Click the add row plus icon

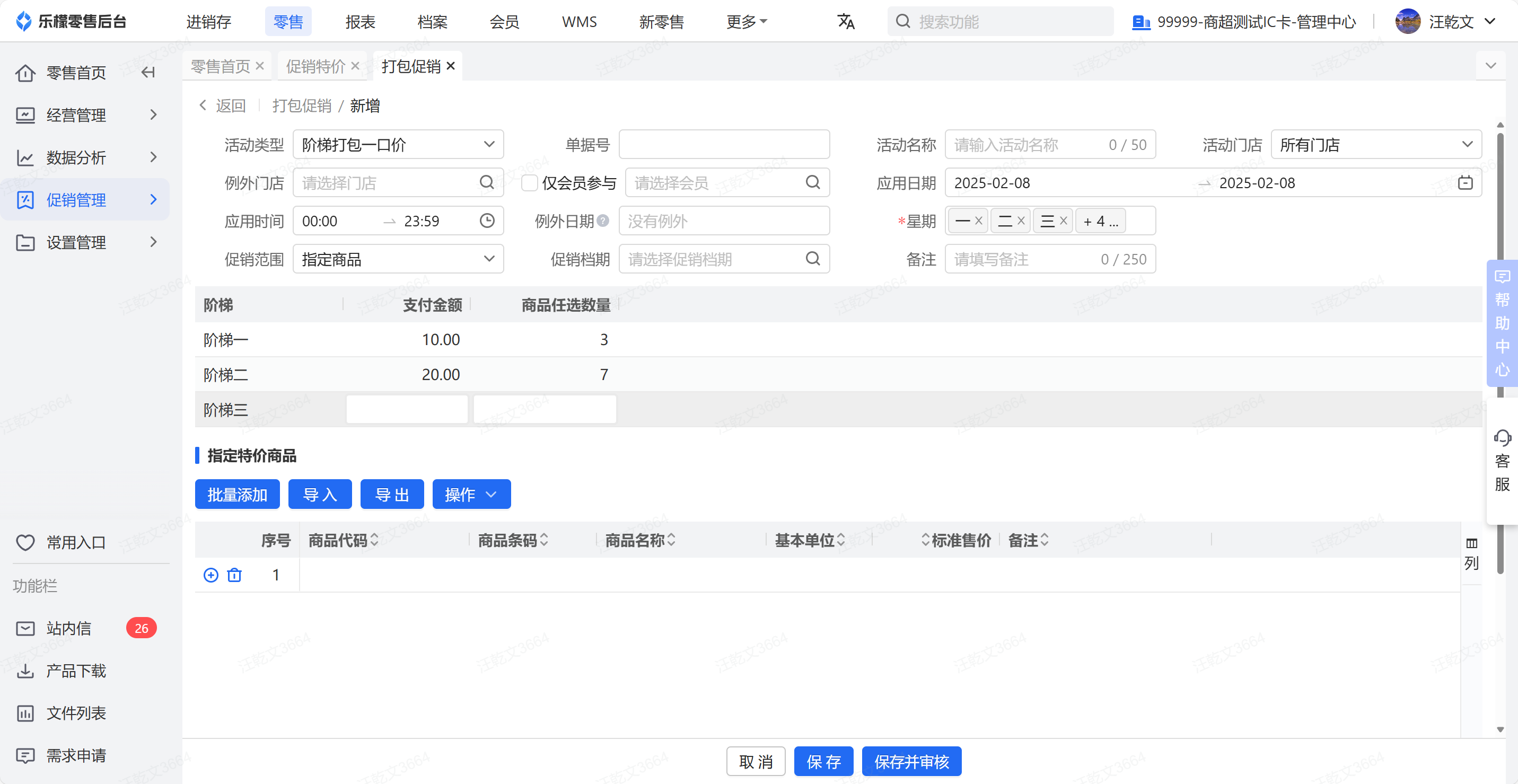coord(210,575)
